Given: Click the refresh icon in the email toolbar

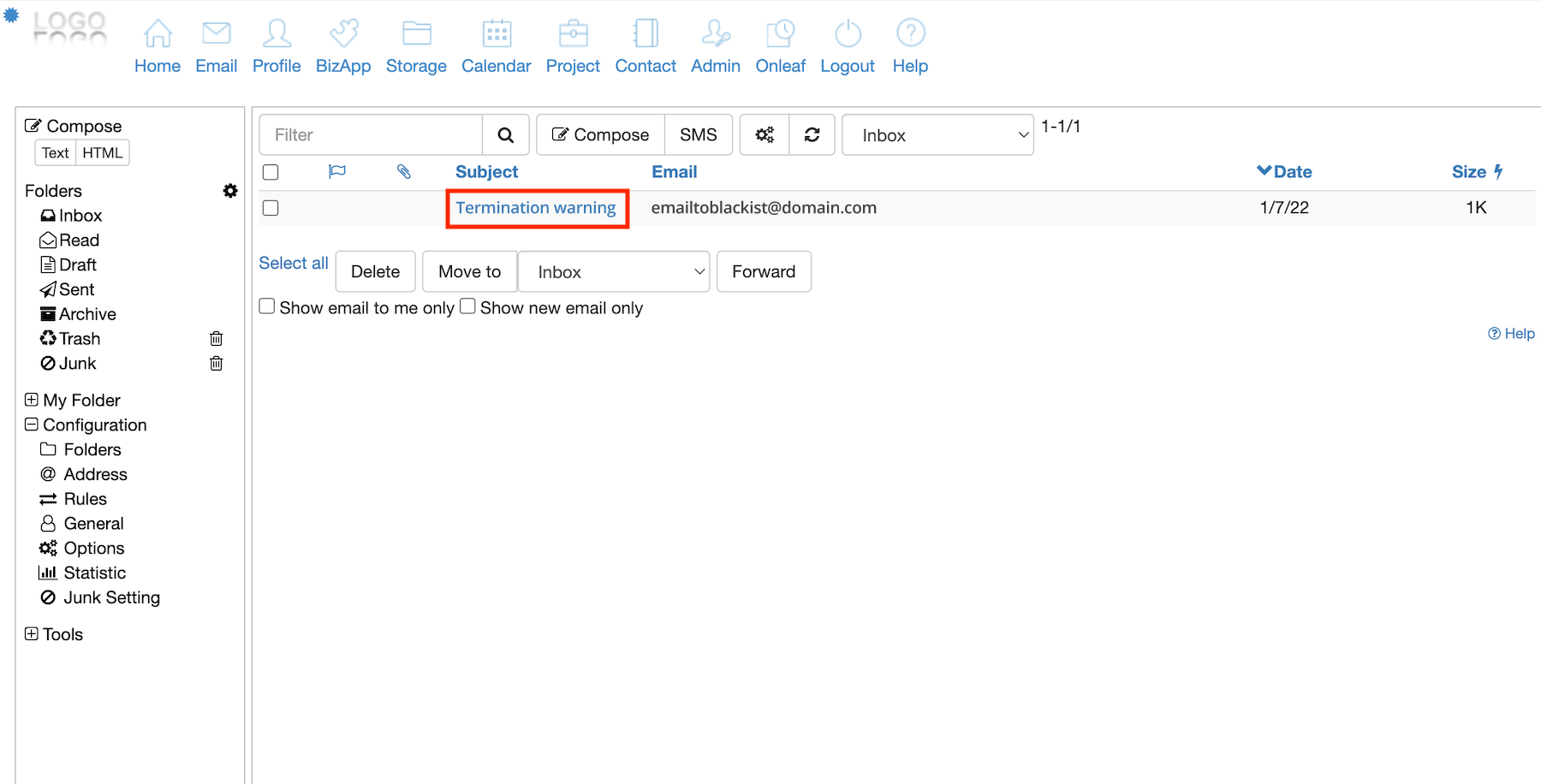Looking at the screenshot, I should pyautogui.click(x=812, y=135).
